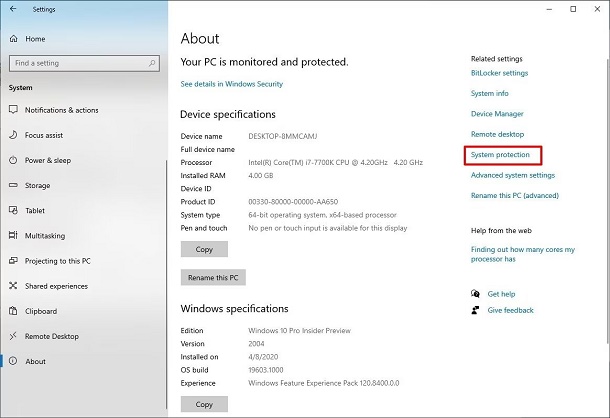The height and width of the screenshot is (418, 610).
Task: Click the Rename this PC button
Action: pos(213,277)
